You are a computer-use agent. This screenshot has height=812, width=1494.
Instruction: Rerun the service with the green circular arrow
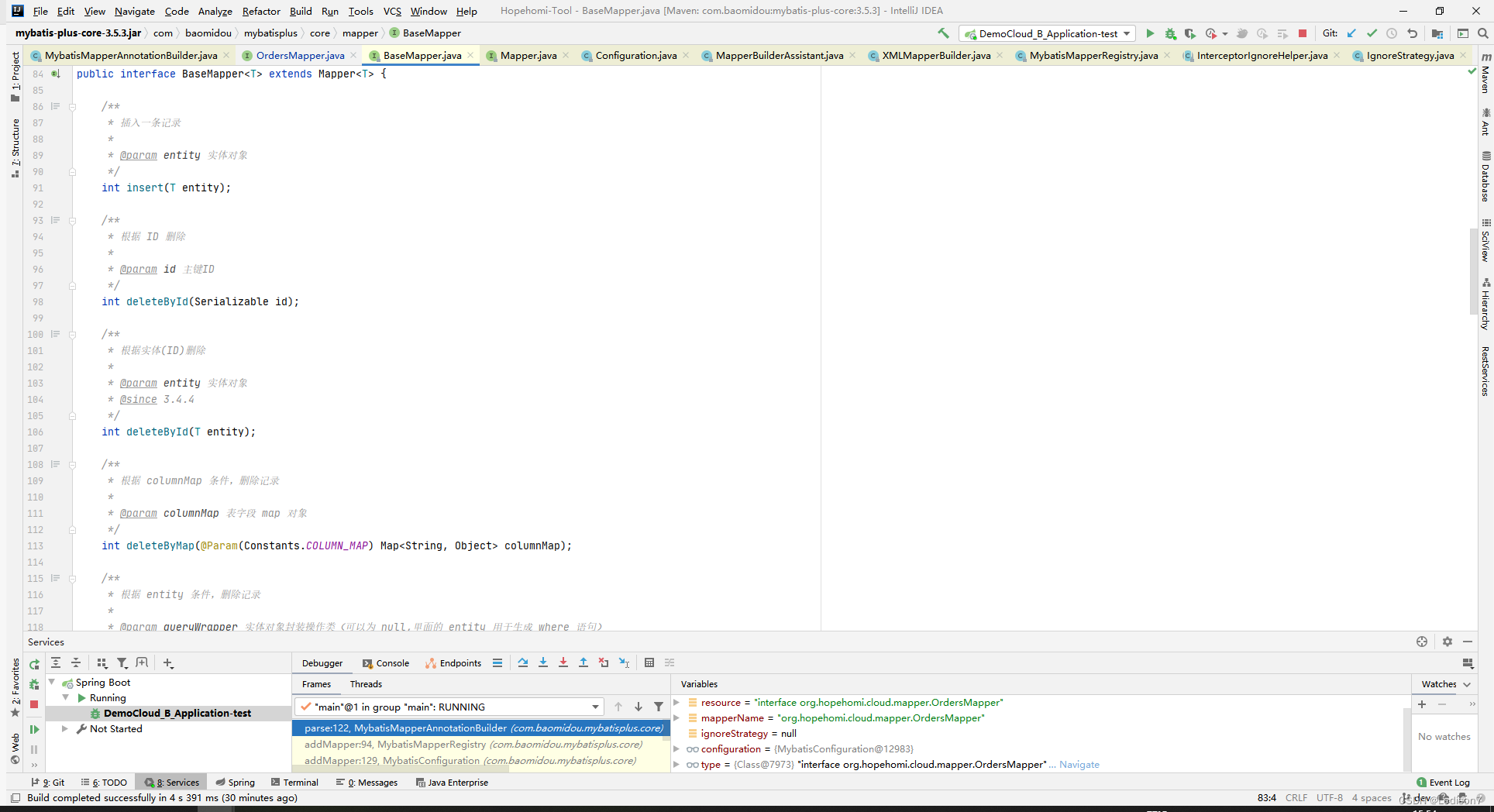[34, 664]
